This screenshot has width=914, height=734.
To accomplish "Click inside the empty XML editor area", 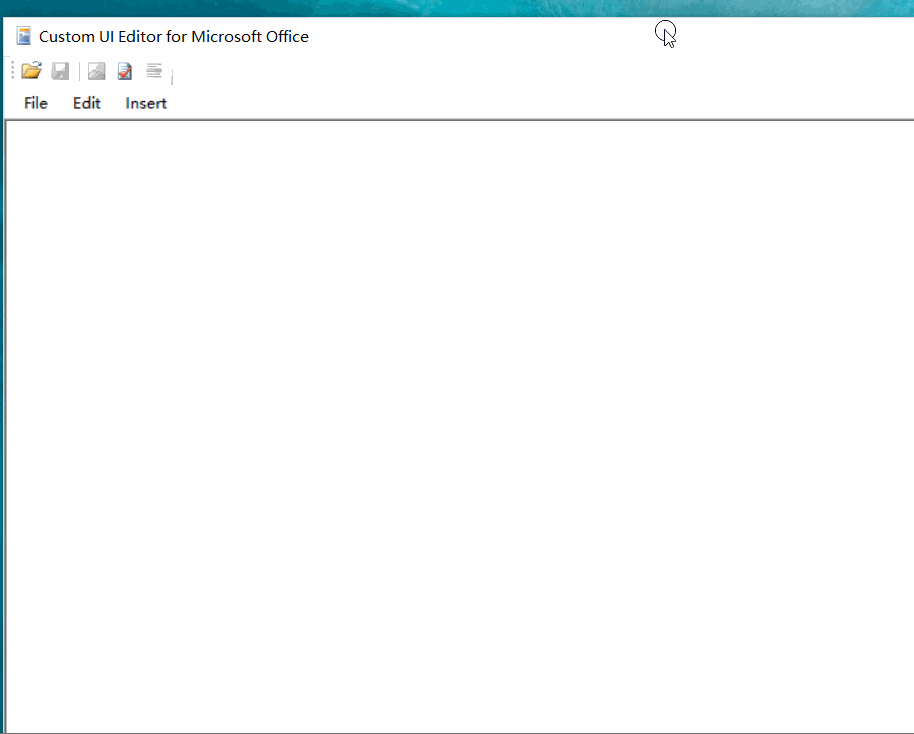I will click(460, 426).
